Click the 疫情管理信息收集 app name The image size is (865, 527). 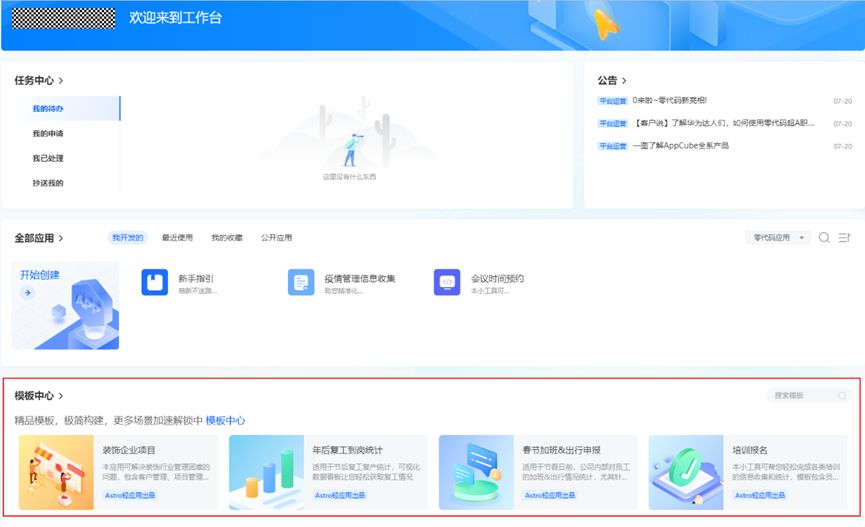(360, 279)
